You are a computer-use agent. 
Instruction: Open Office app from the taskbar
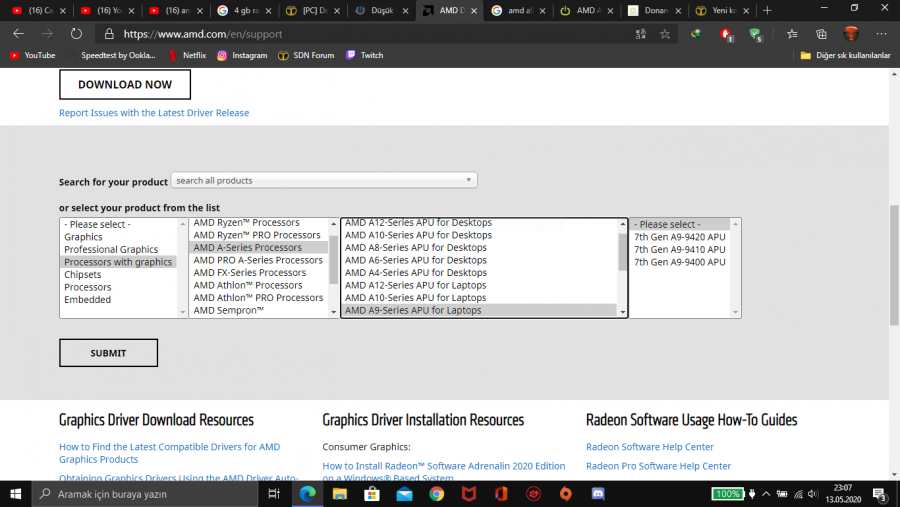click(501, 494)
